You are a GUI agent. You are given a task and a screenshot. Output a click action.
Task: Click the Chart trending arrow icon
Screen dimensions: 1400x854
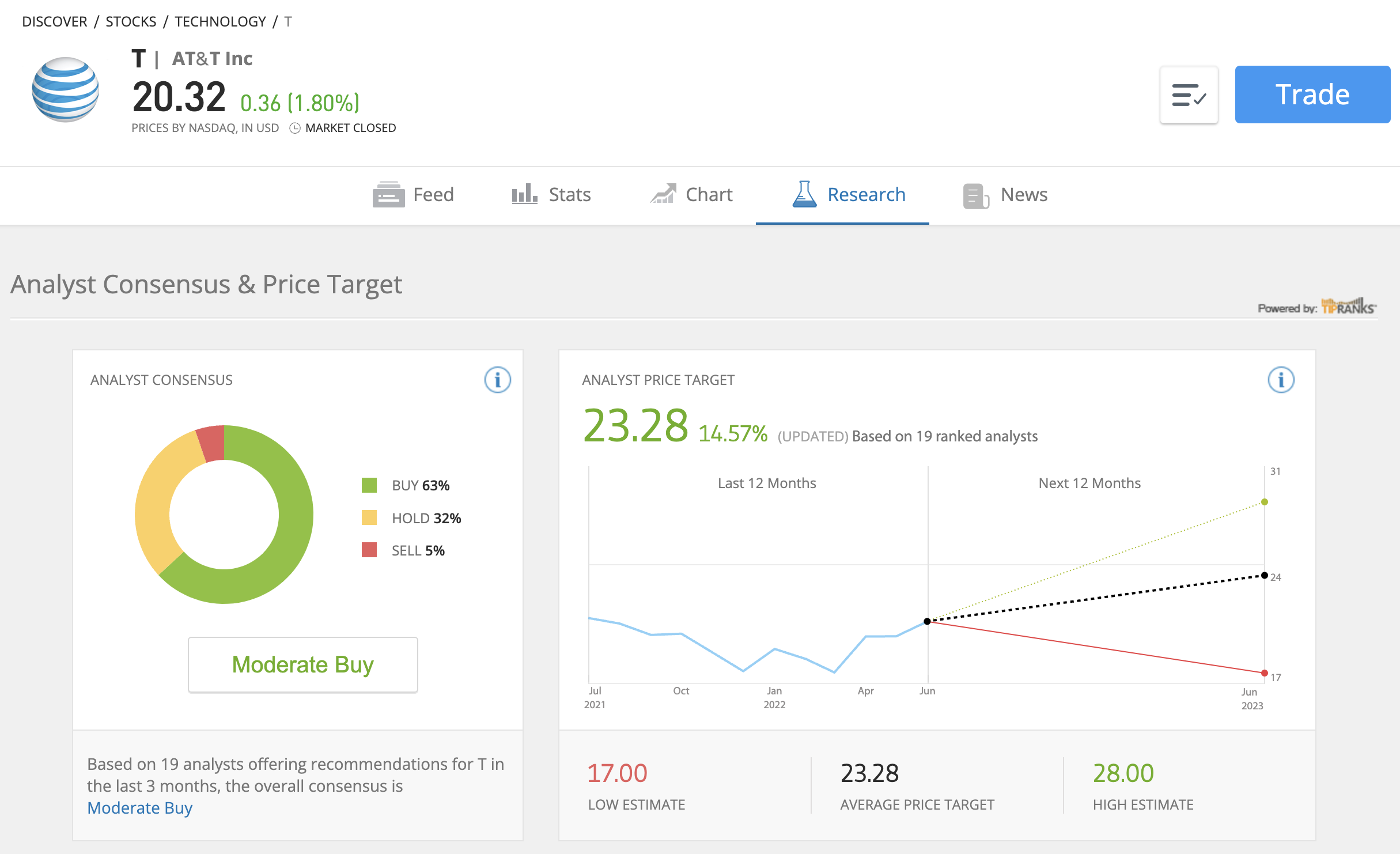pyautogui.click(x=663, y=194)
